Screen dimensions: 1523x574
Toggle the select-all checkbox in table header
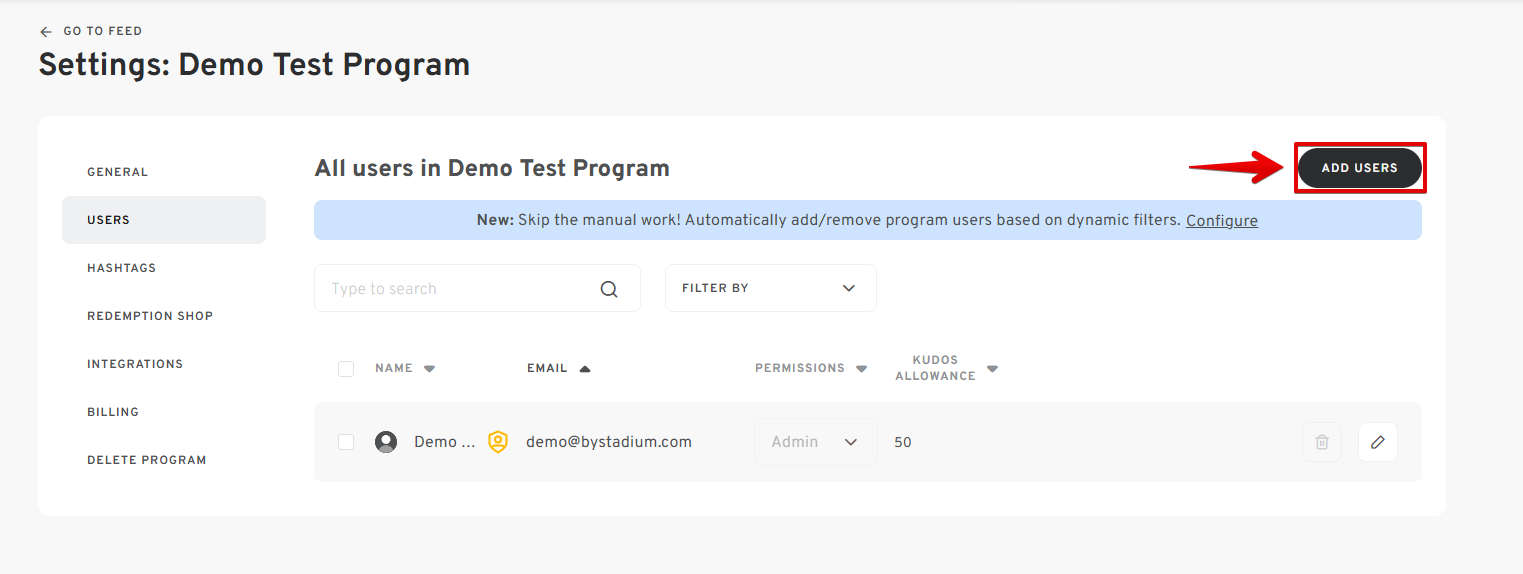click(x=346, y=369)
